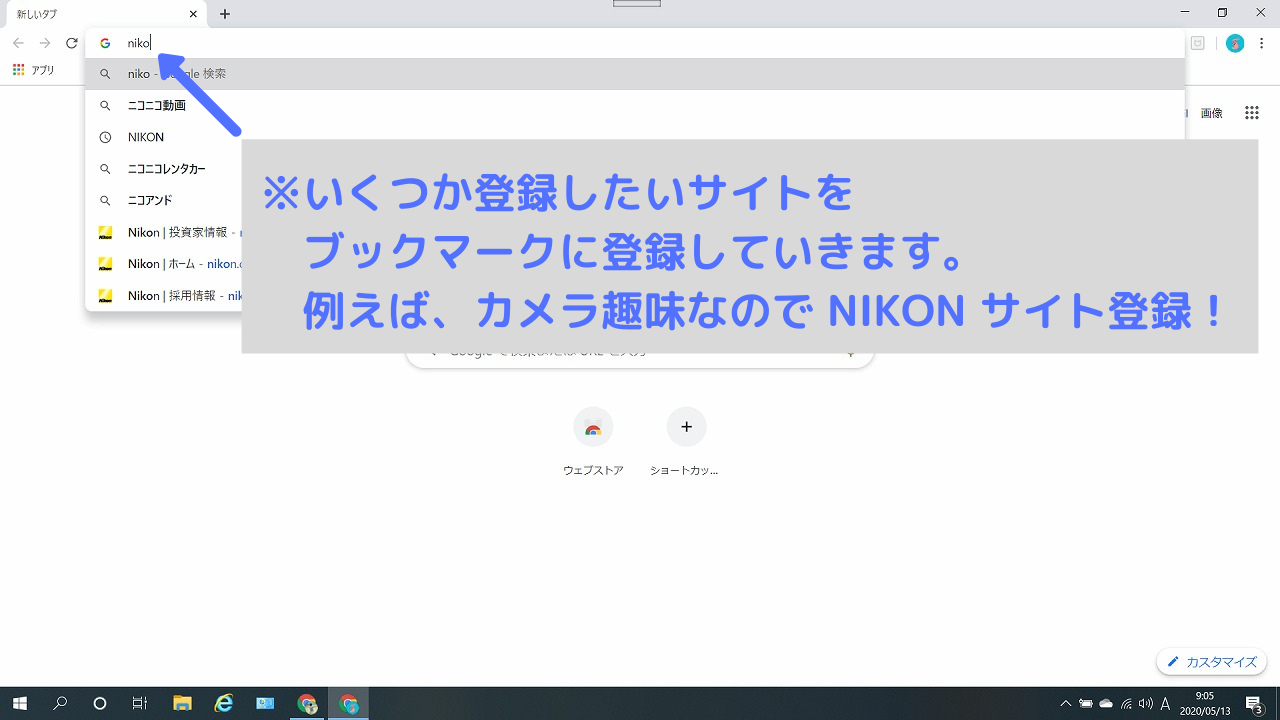Viewport: 1280px width, 720px height.
Task: Click the browser Forward arrow
Action: (45, 43)
